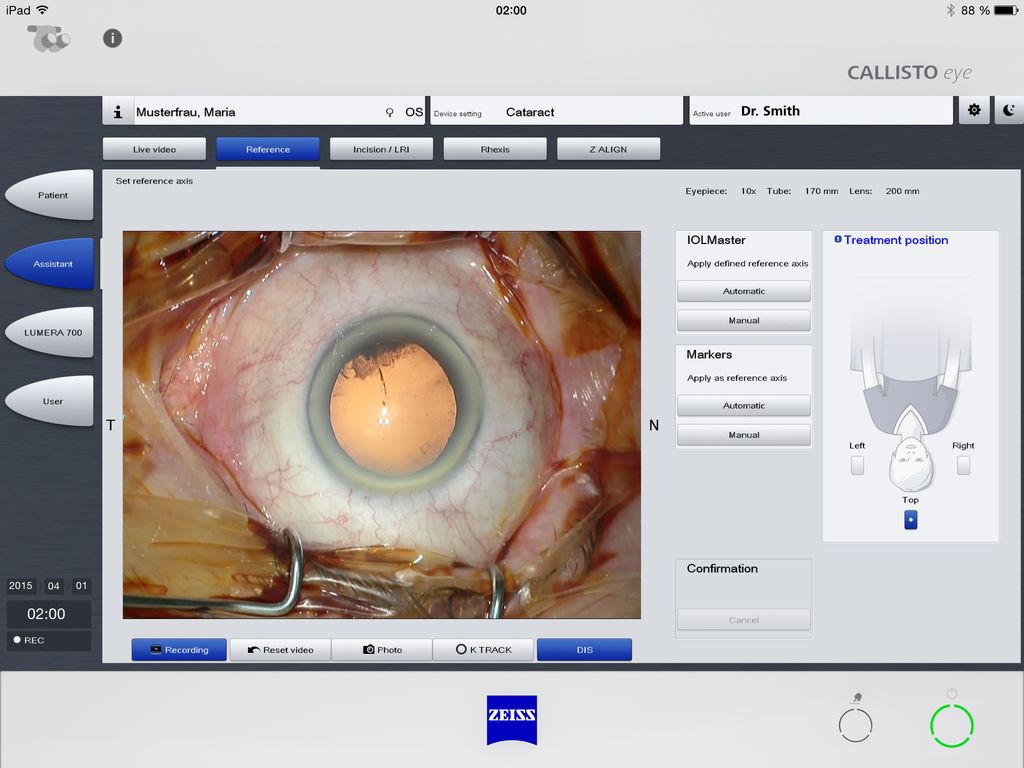Viewport: 1024px width, 768px height.
Task: Select the Recording icon button below the video
Action: pos(178,649)
